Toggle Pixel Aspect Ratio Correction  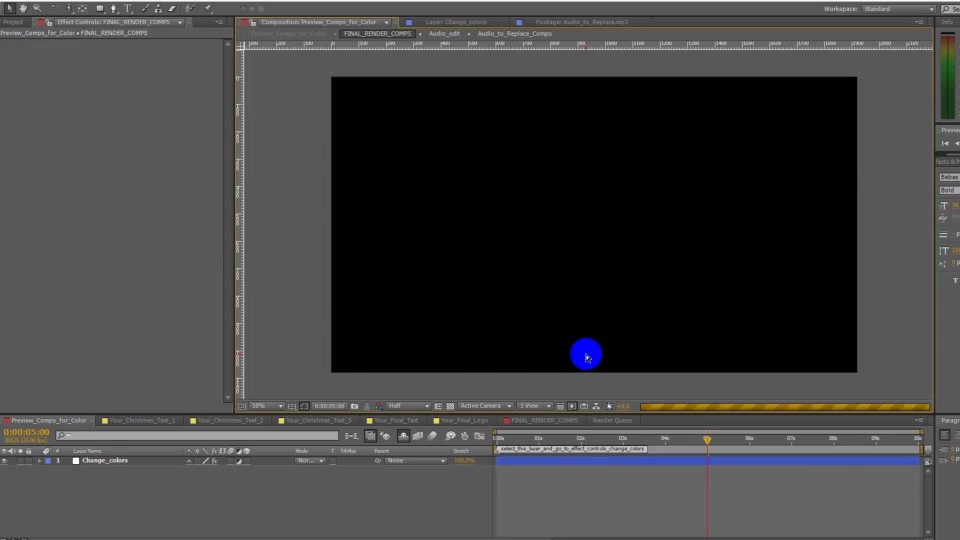pyautogui.click(x=560, y=406)
